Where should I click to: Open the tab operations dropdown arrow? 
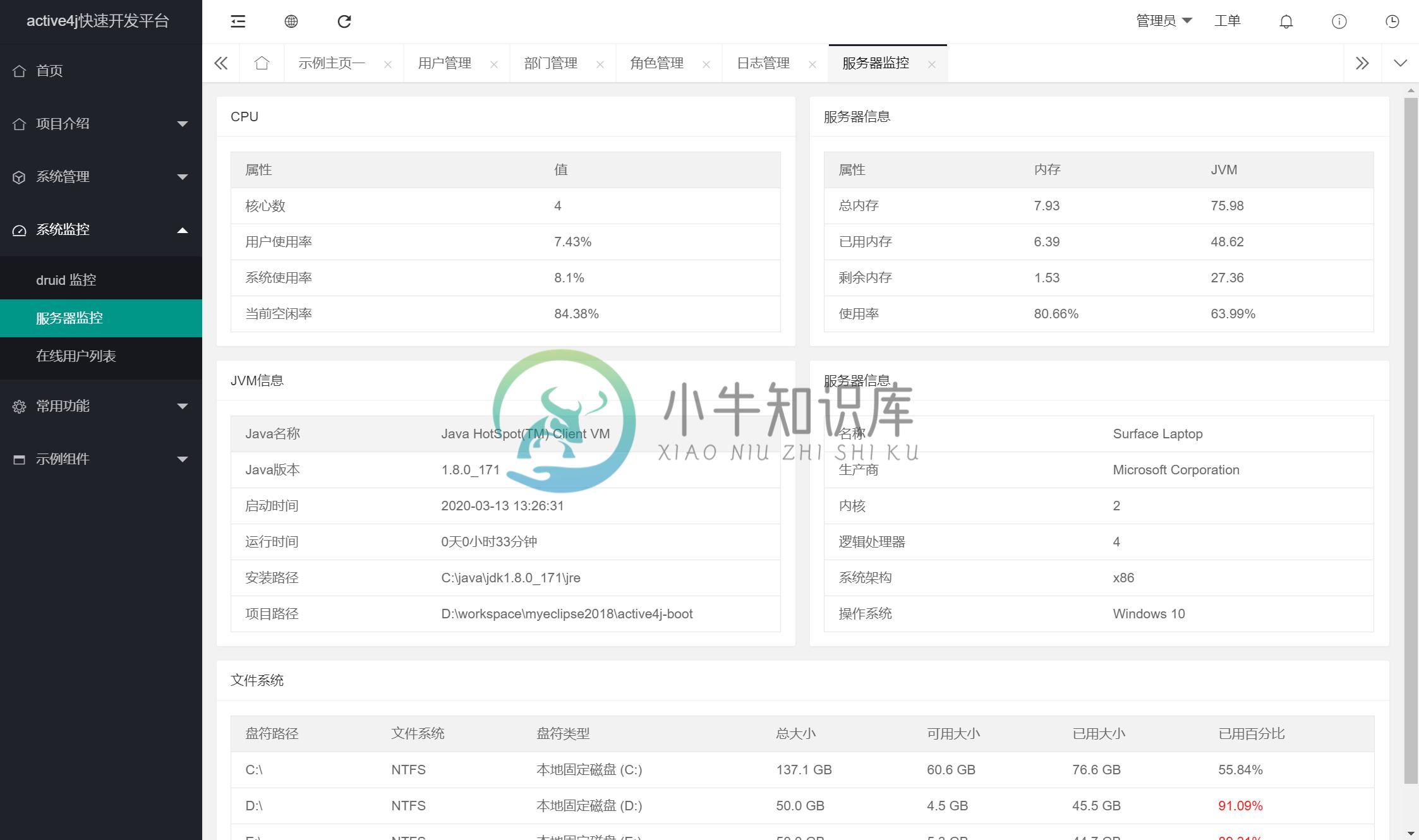[1401, 63]
